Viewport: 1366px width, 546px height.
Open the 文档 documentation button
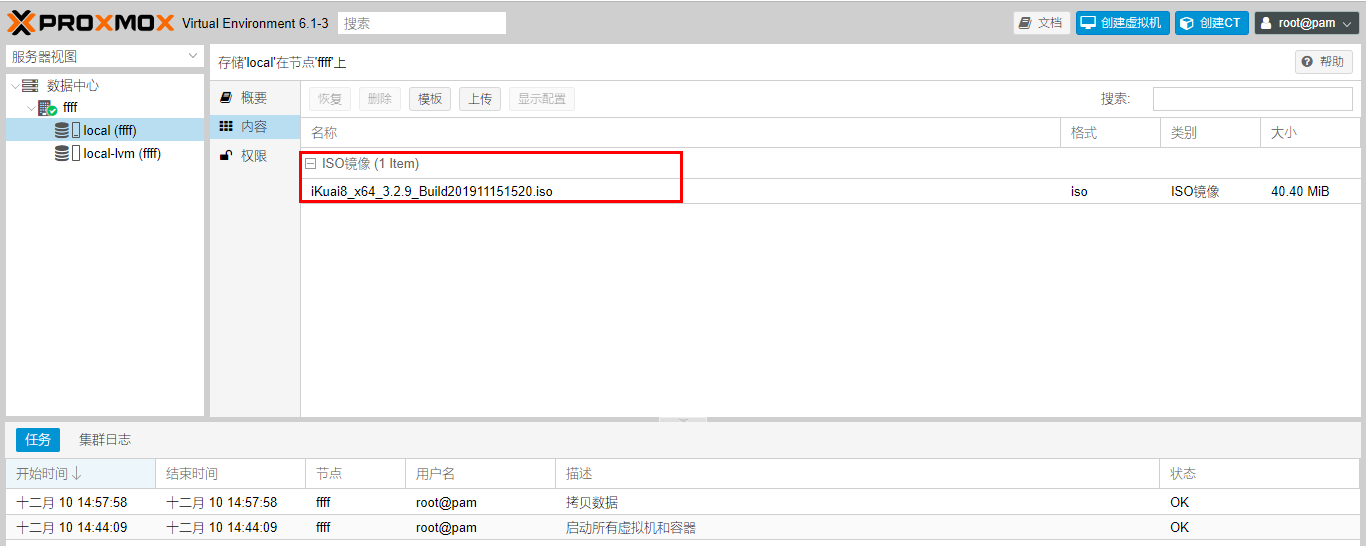coord(1041,22)
